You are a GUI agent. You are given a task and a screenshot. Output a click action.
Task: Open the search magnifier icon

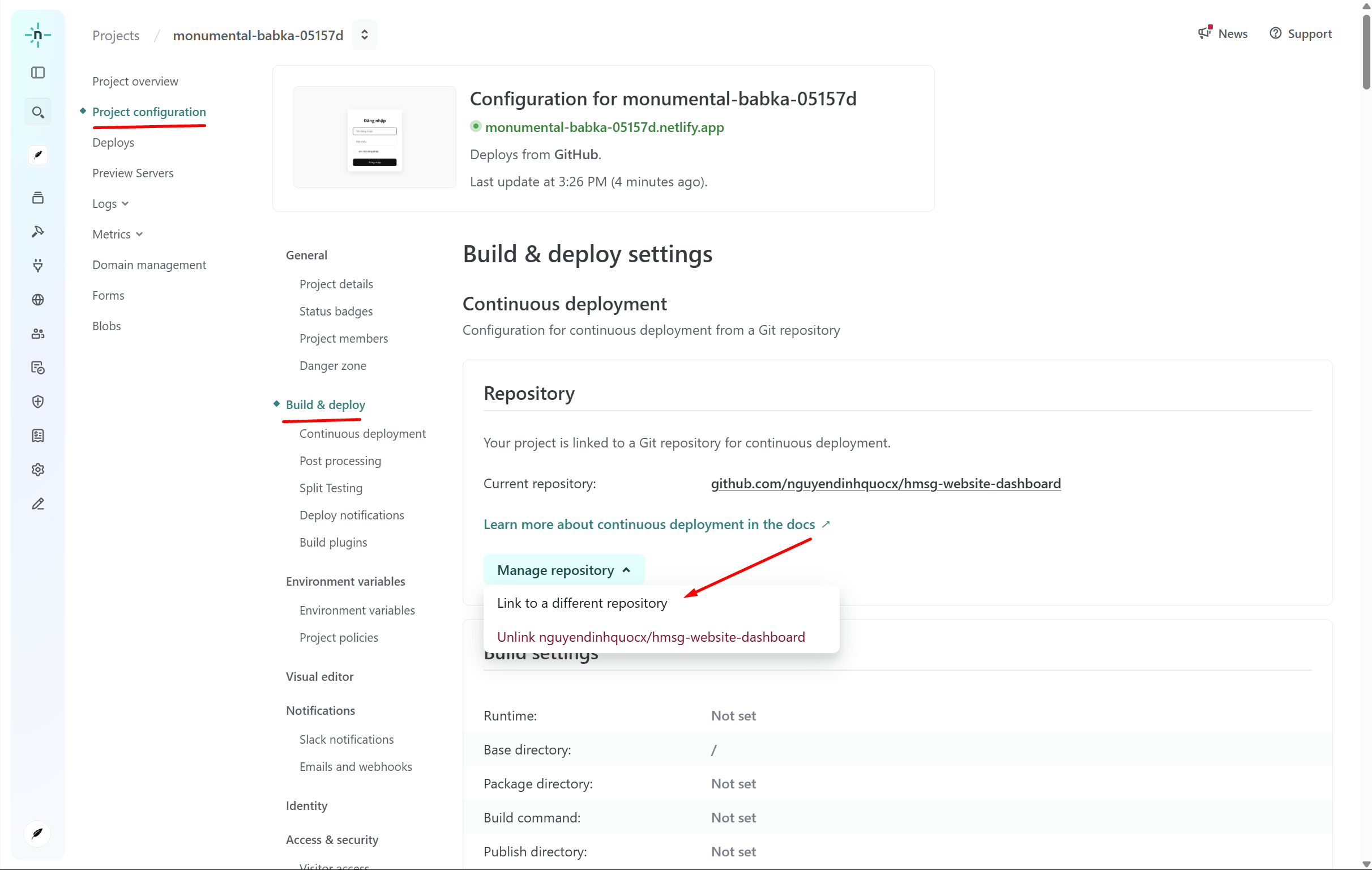point(37,112)
